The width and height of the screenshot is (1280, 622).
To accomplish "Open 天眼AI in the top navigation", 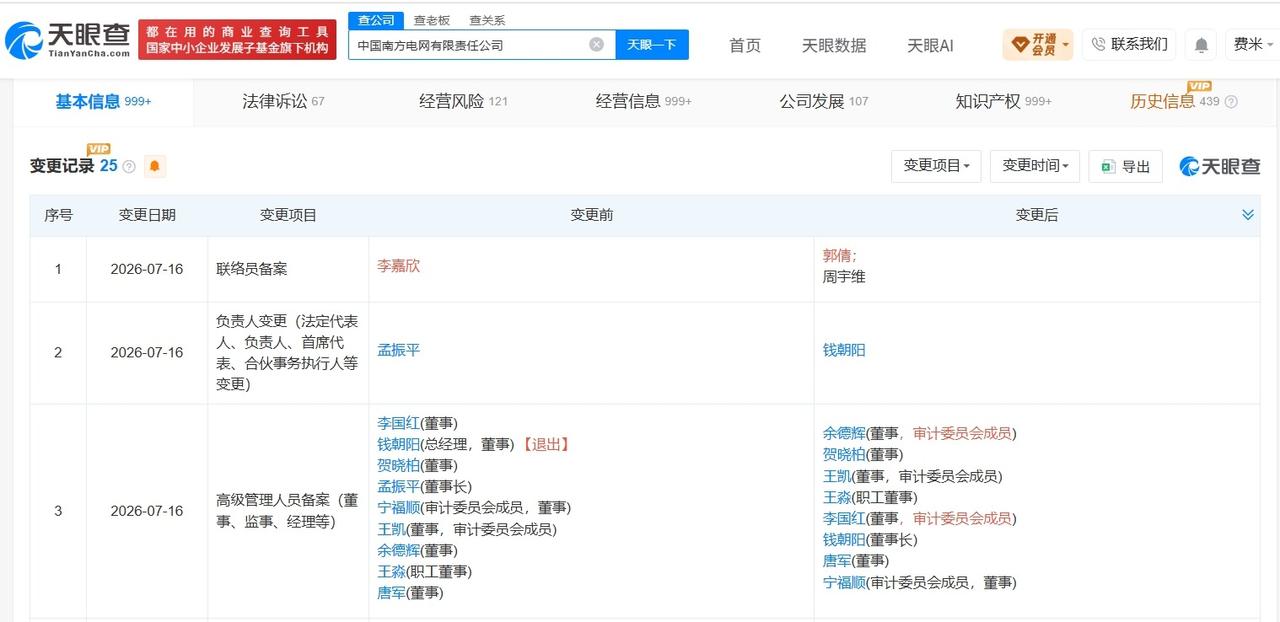I will pos(930,45).
